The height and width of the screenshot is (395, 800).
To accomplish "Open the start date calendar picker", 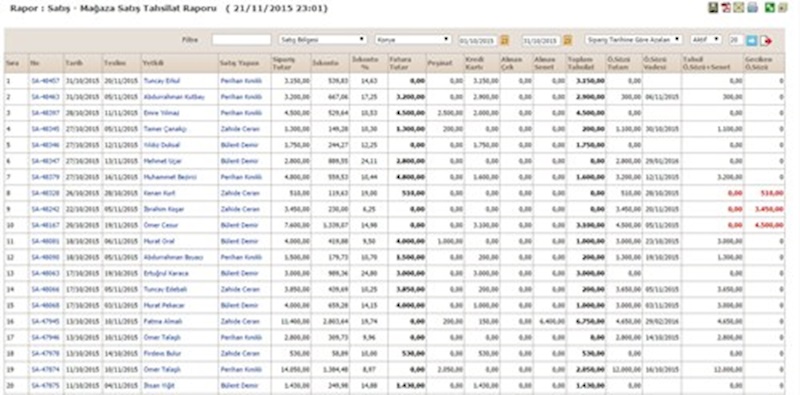I will (x=505, y=40).
